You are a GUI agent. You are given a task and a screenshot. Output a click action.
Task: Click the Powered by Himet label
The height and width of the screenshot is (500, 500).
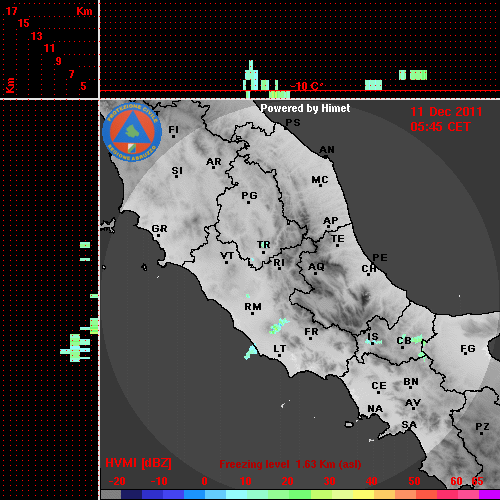305,108
